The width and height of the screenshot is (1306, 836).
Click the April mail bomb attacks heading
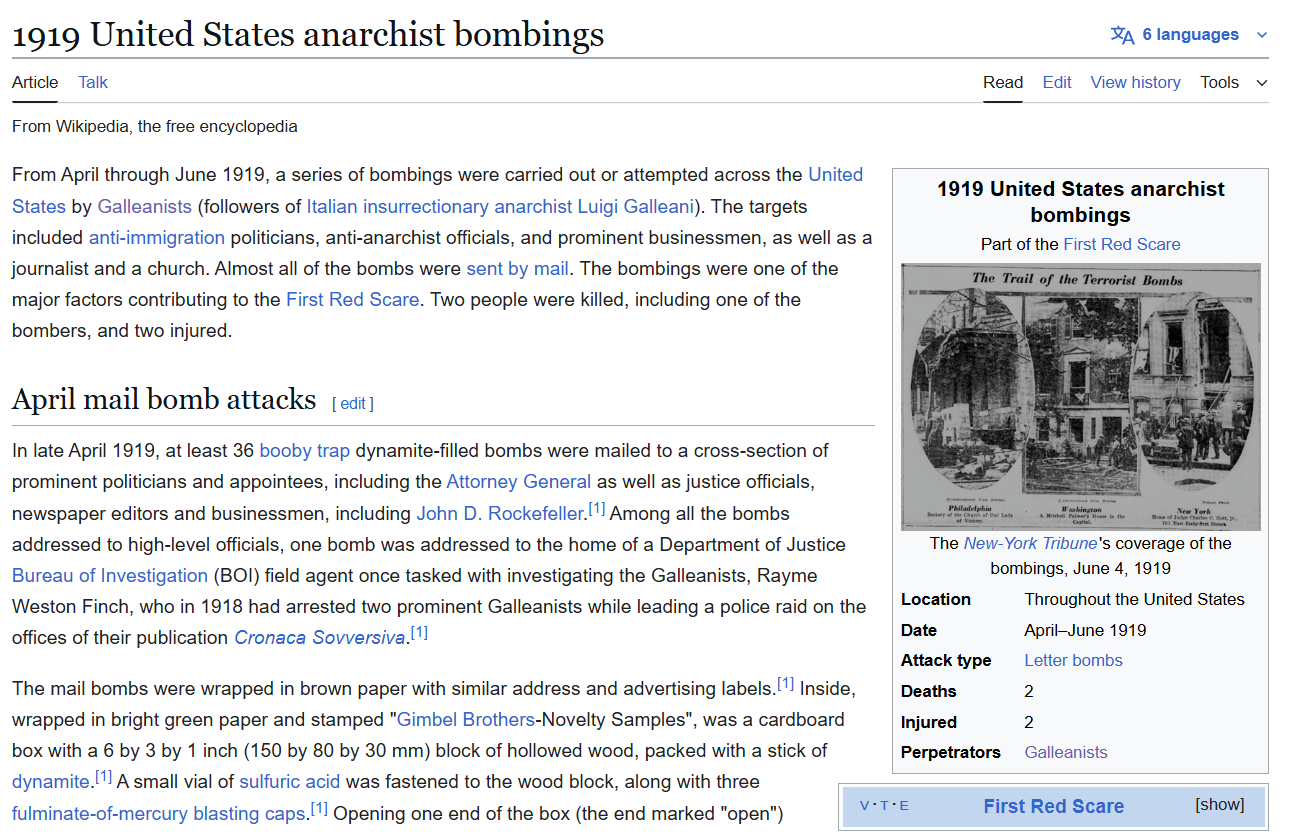pyautogui.click(x=164, y=399)
